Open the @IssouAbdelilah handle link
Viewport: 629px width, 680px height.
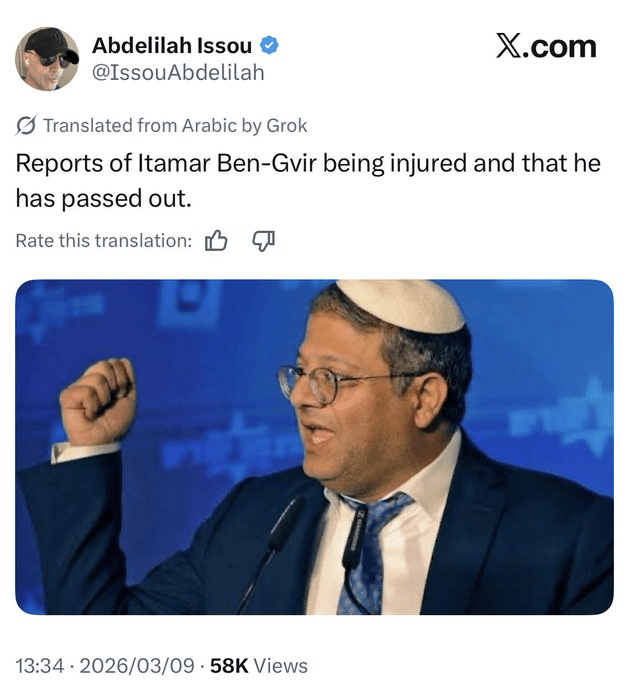(x=178, y=72)
